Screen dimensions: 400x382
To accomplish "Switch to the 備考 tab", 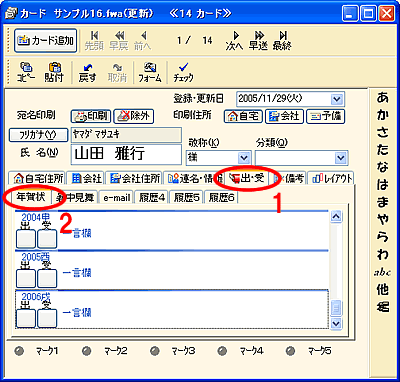I will click(289, 178).
